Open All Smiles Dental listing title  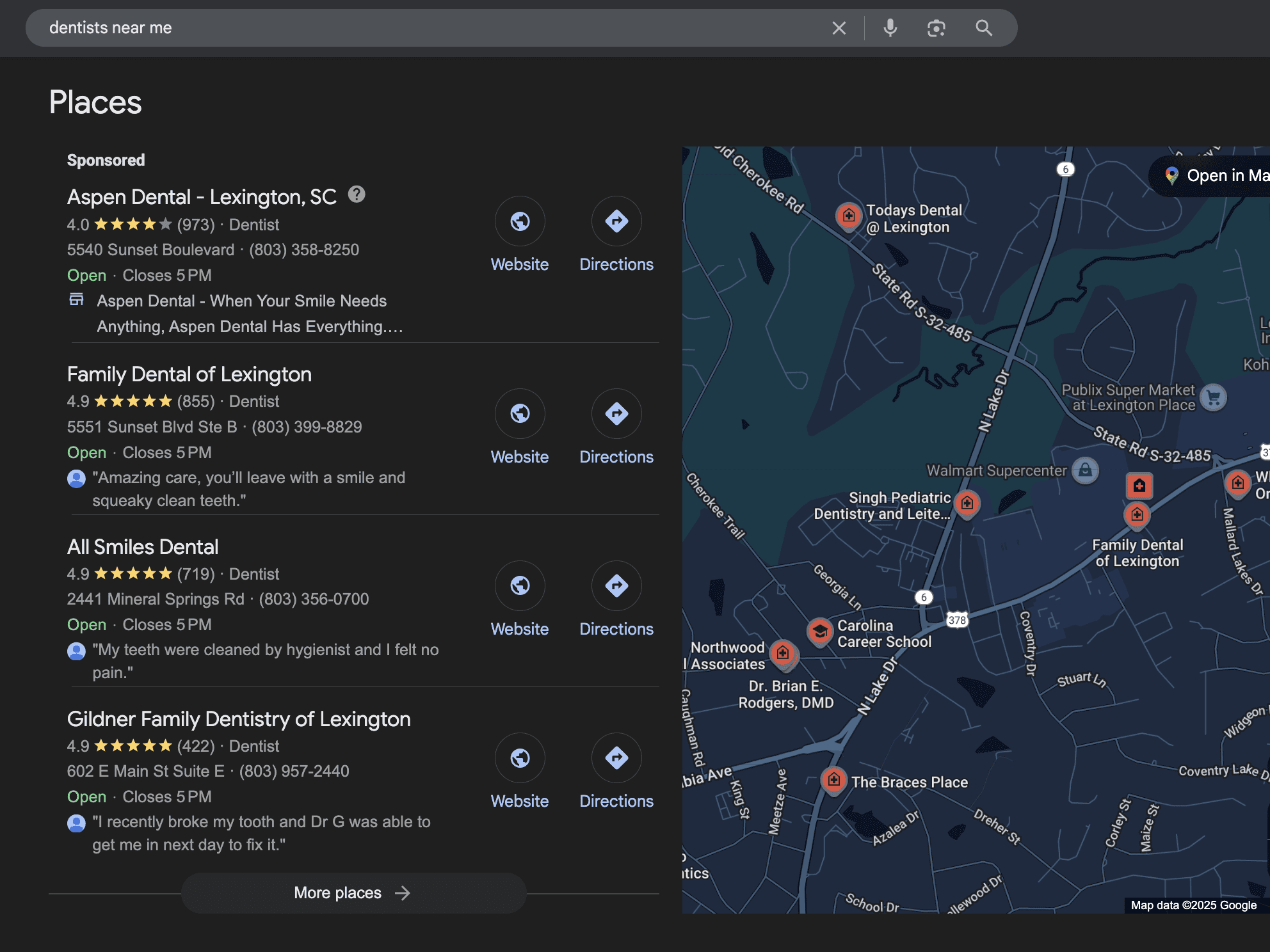(x=143, y=547)
